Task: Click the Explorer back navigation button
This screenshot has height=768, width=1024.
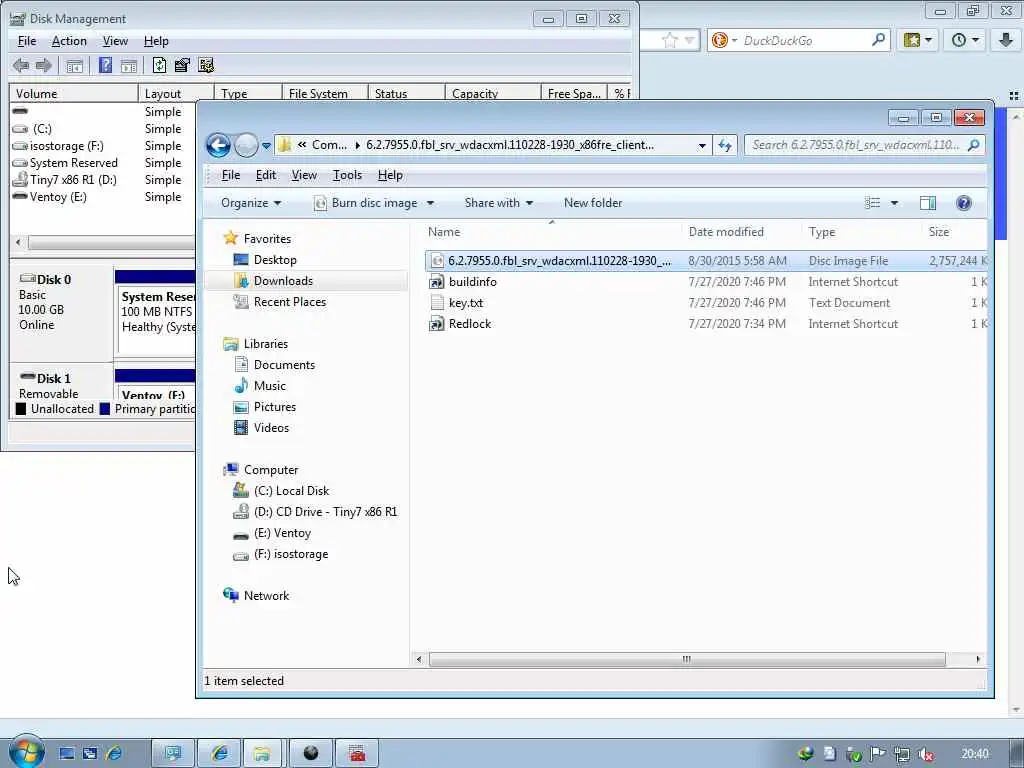Action: 218,145
